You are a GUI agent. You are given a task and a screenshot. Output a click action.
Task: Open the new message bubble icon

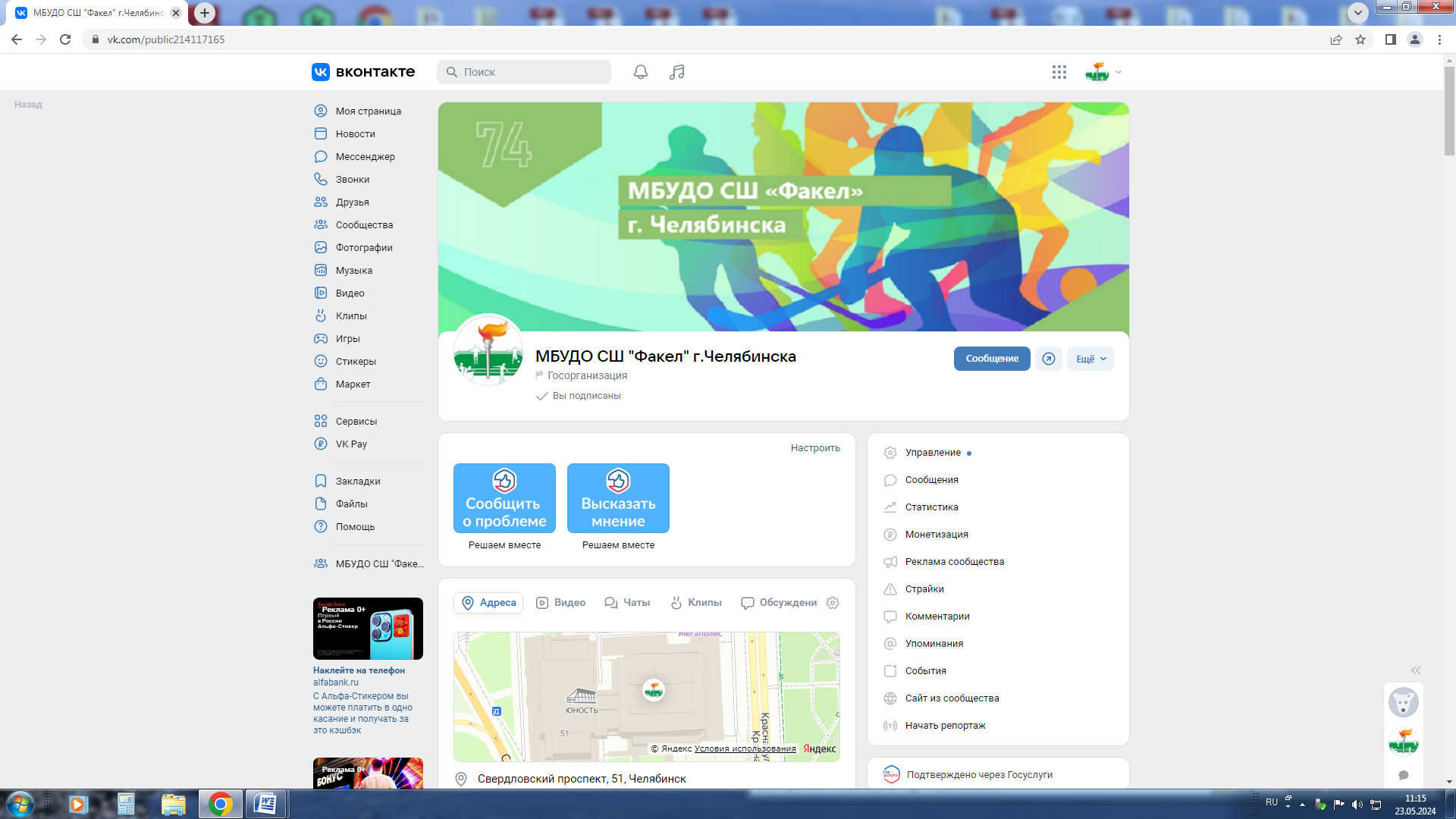1404,775
